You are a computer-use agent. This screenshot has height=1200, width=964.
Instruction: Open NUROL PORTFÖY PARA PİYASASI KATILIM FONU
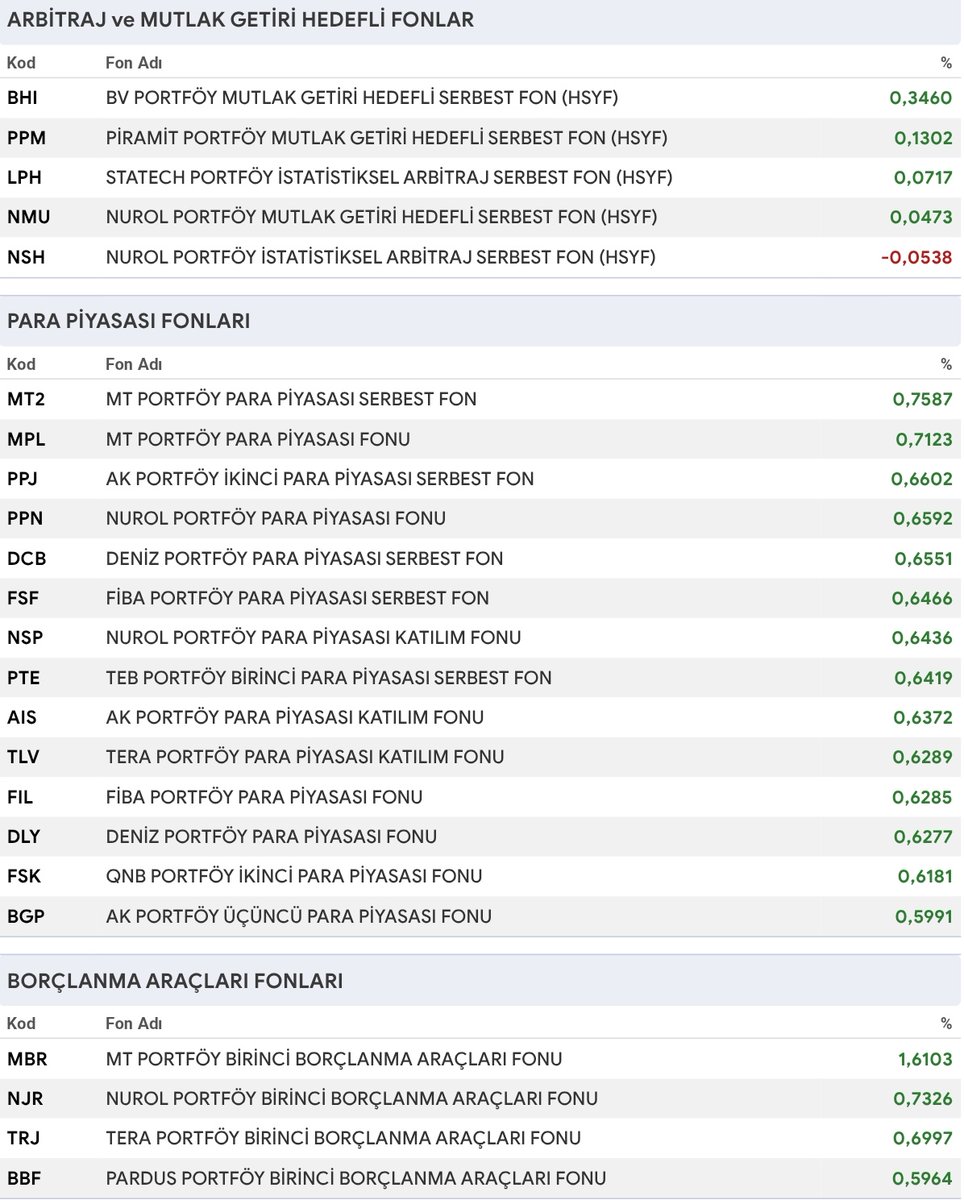click(313, 637)
